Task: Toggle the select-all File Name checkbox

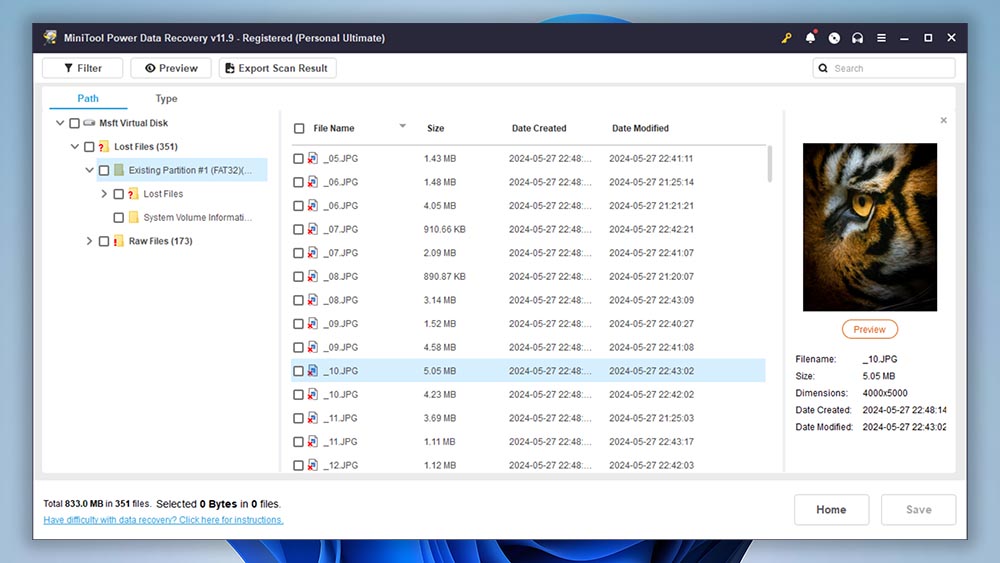Action: pos(299,128)
